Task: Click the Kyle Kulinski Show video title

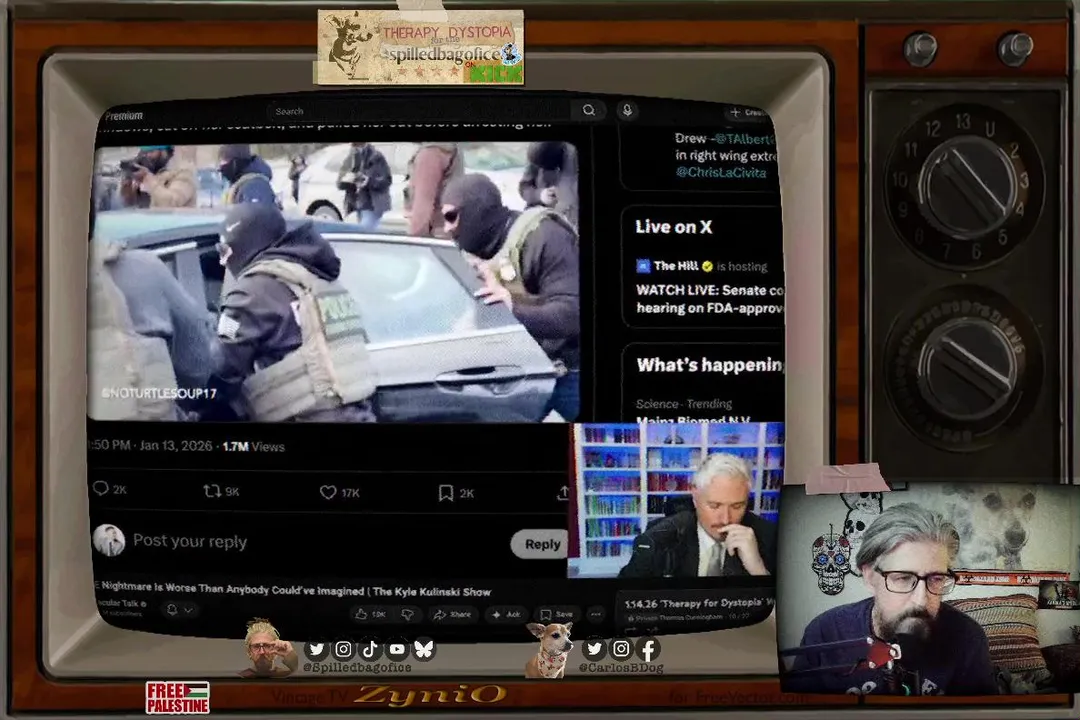Action: pyautogui.click(x=296, y=589)
